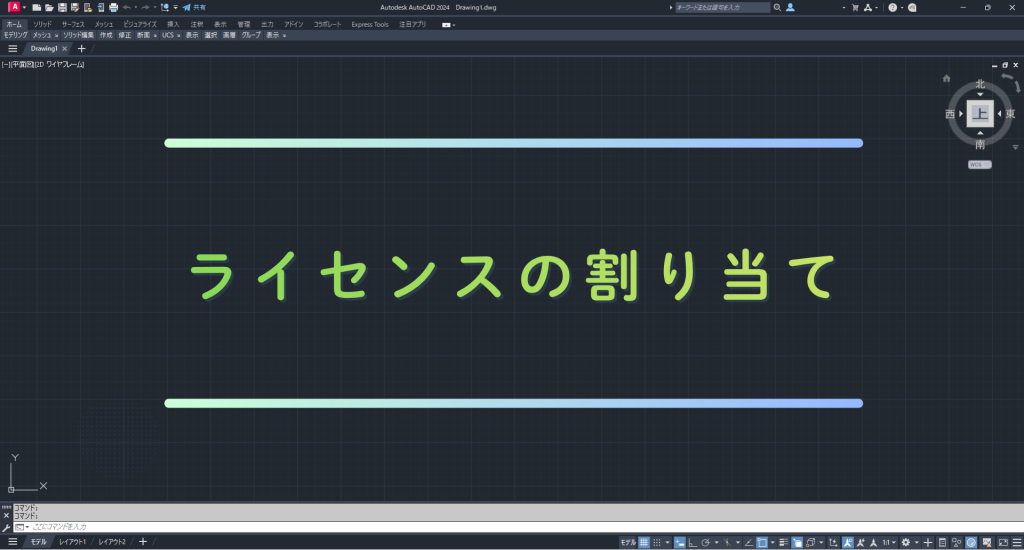The width and height of the screenshot is (1024, 550).
Task: Expand the WCS dropdown below the ViewCube
Action: (x=979, y=164)
